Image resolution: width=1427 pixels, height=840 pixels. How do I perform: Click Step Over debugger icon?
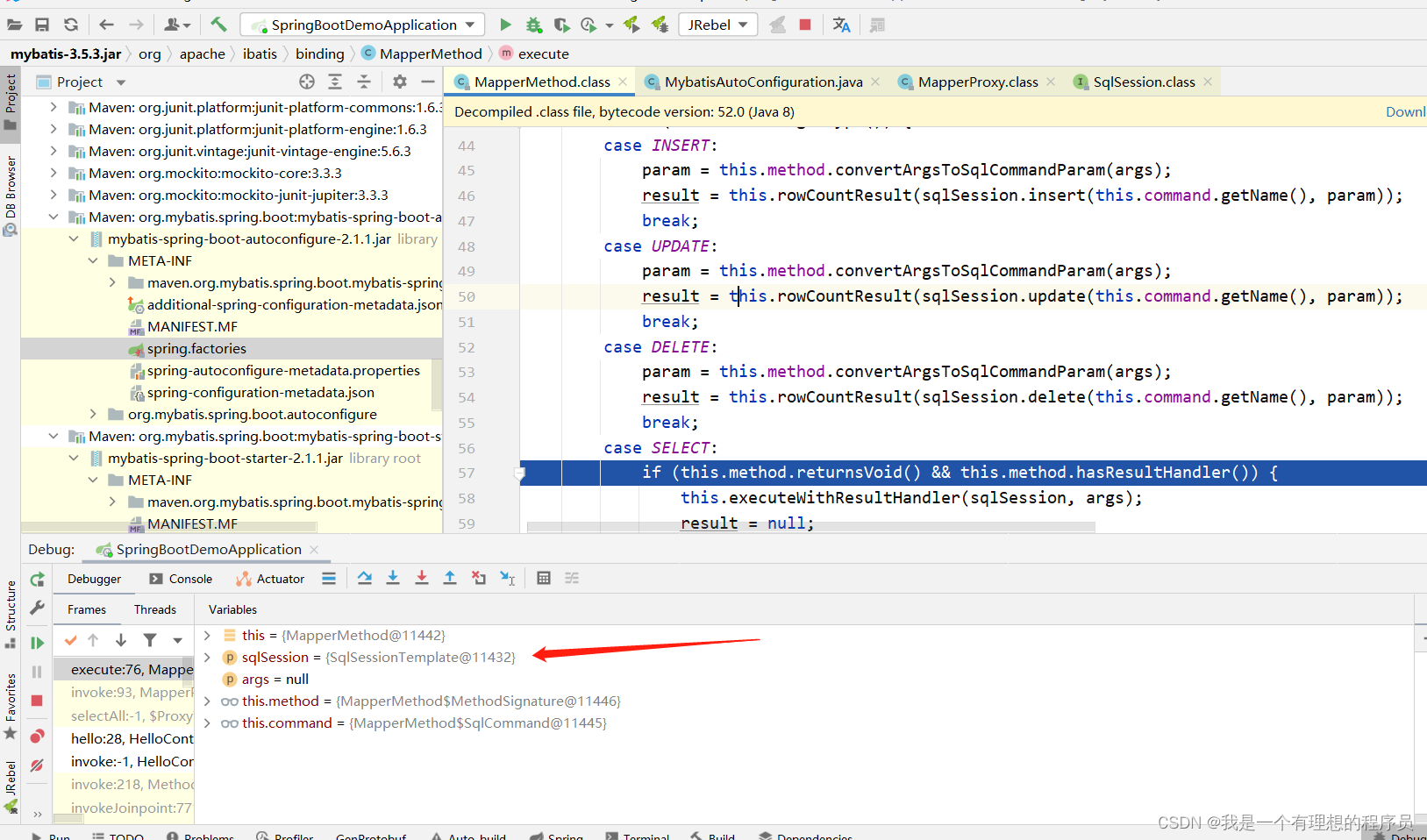point(365,578)
